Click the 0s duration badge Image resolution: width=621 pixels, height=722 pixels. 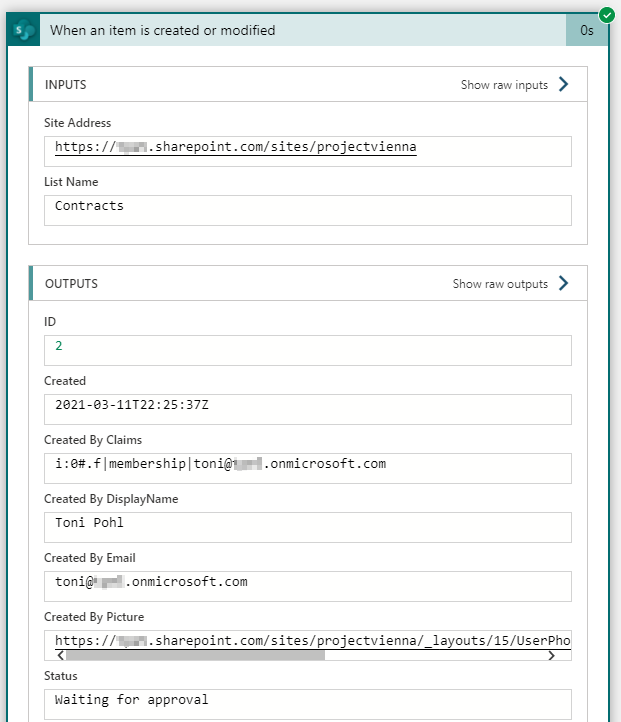pos(587,31)
